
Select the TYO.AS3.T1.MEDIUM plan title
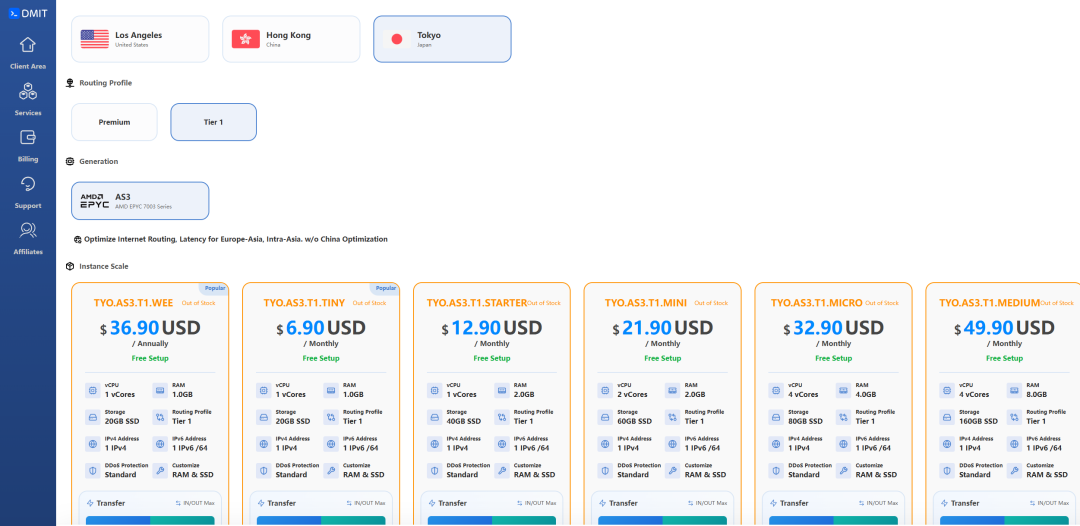[990, 302]
